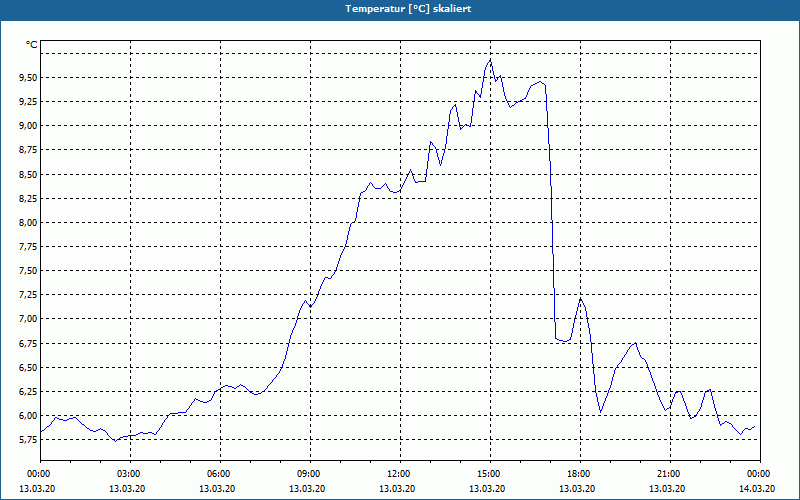Screen dimensions: 800x500
Task: Click the 13.03.20 date under 12:00
Action: click(x=398, y=489)
